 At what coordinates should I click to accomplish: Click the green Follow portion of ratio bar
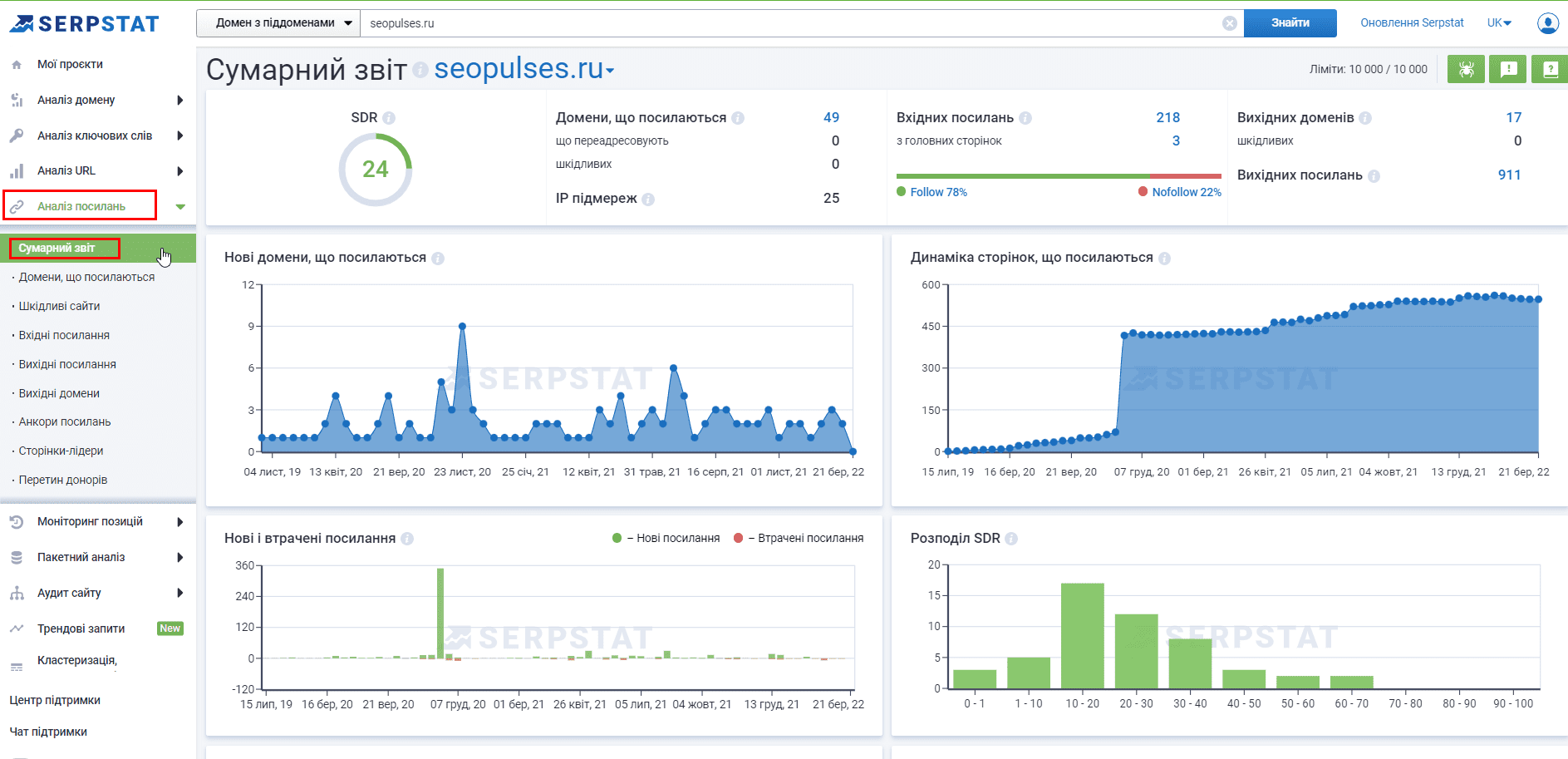pos(1023,176)
